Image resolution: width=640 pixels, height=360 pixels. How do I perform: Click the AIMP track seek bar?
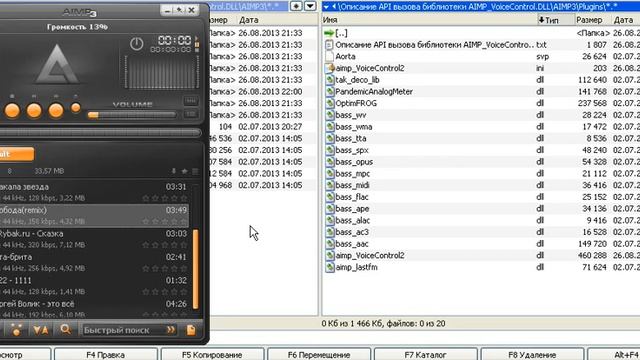(x=100, y=133)
